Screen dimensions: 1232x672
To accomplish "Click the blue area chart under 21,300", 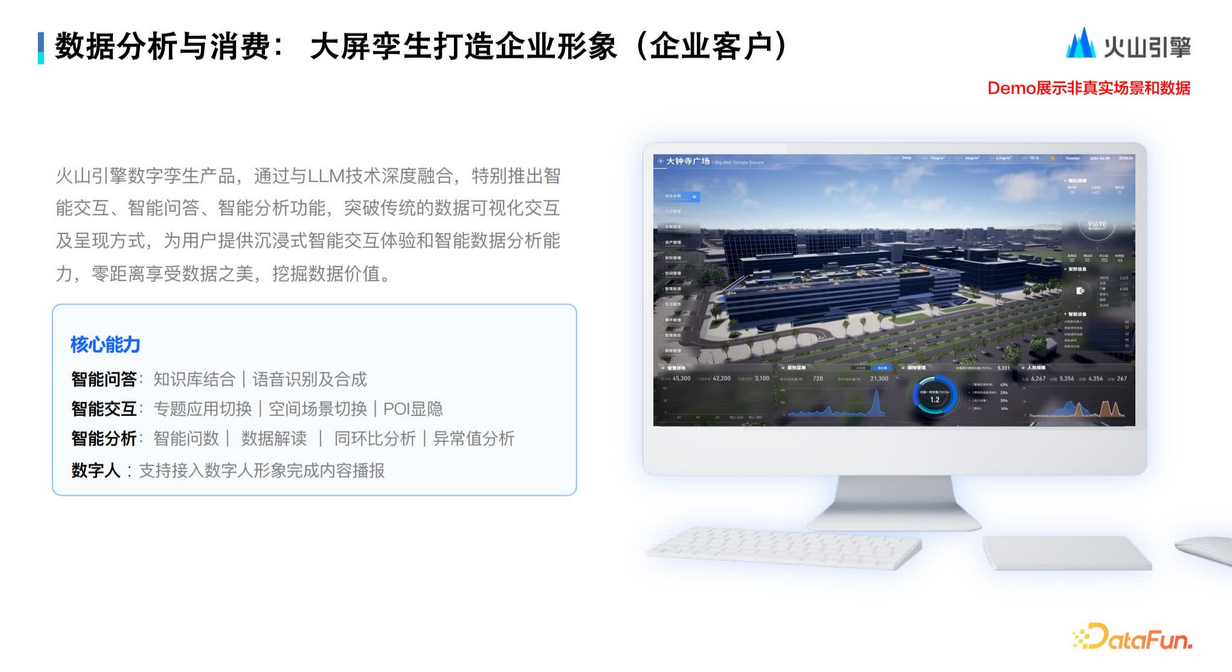I will coord(837,403).
